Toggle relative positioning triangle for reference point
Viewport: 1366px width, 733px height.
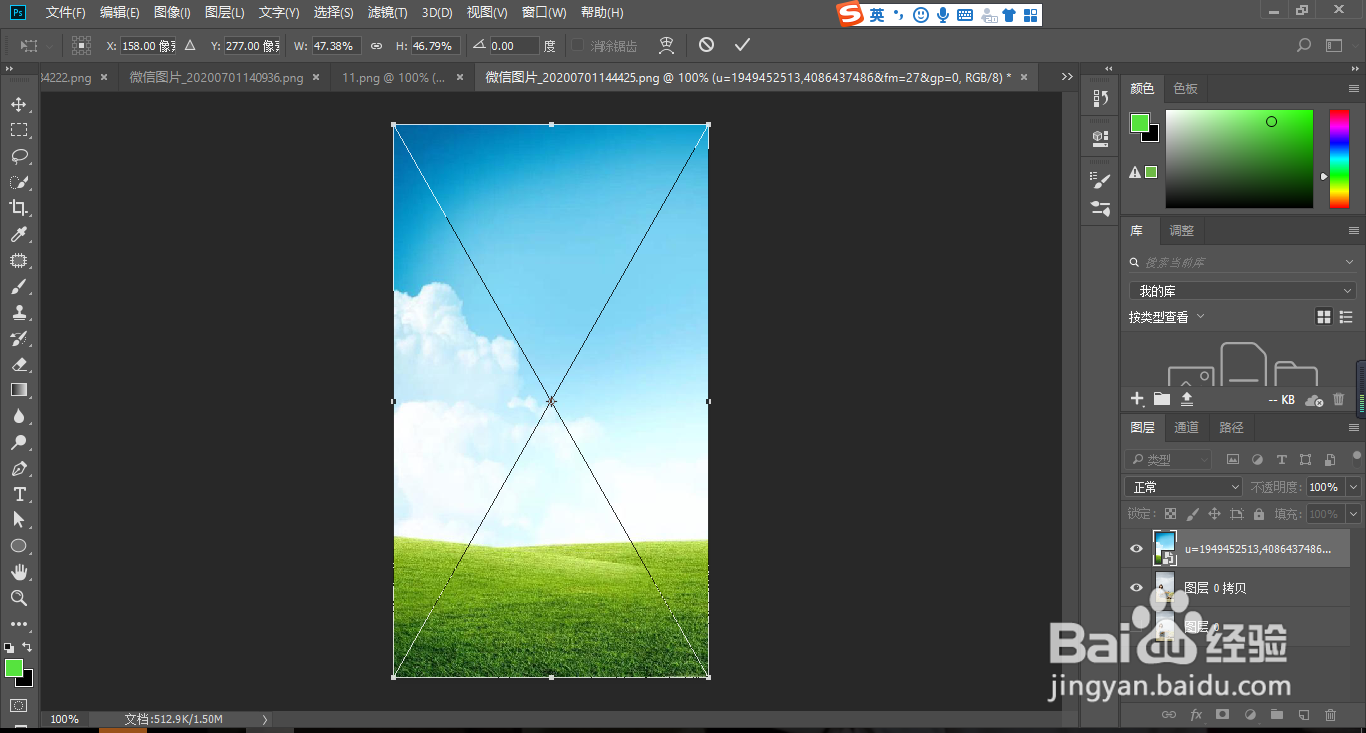(x=190, y=46)
